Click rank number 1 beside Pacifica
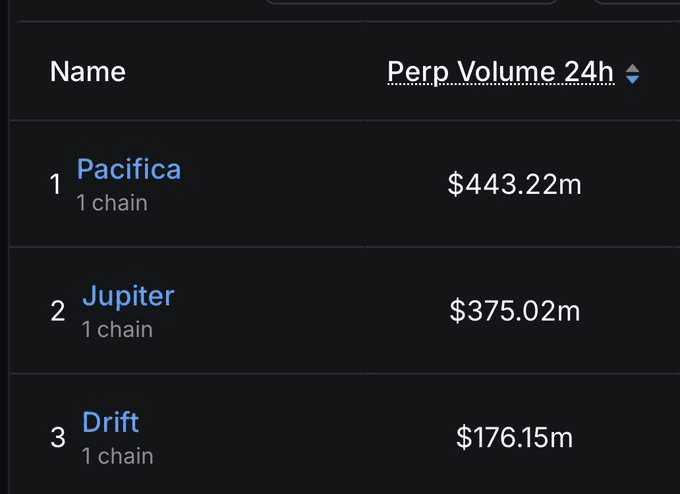This screenshot has height=494, width=680. tap(56, 185)
